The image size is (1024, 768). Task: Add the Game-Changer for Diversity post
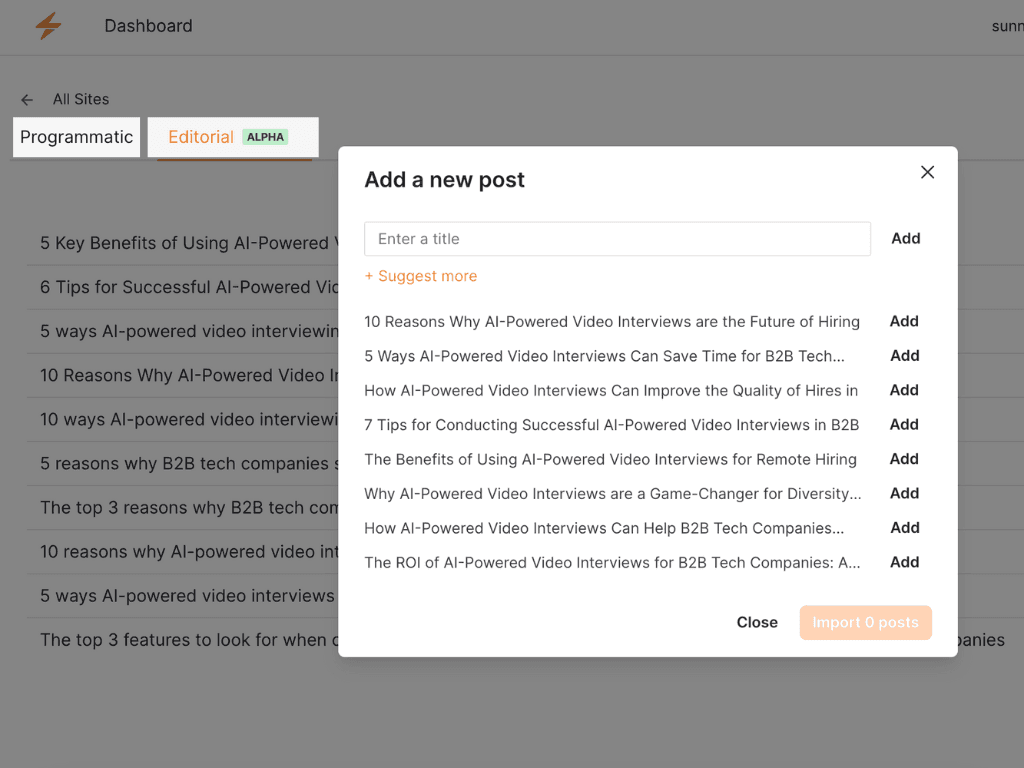[904, 494]
